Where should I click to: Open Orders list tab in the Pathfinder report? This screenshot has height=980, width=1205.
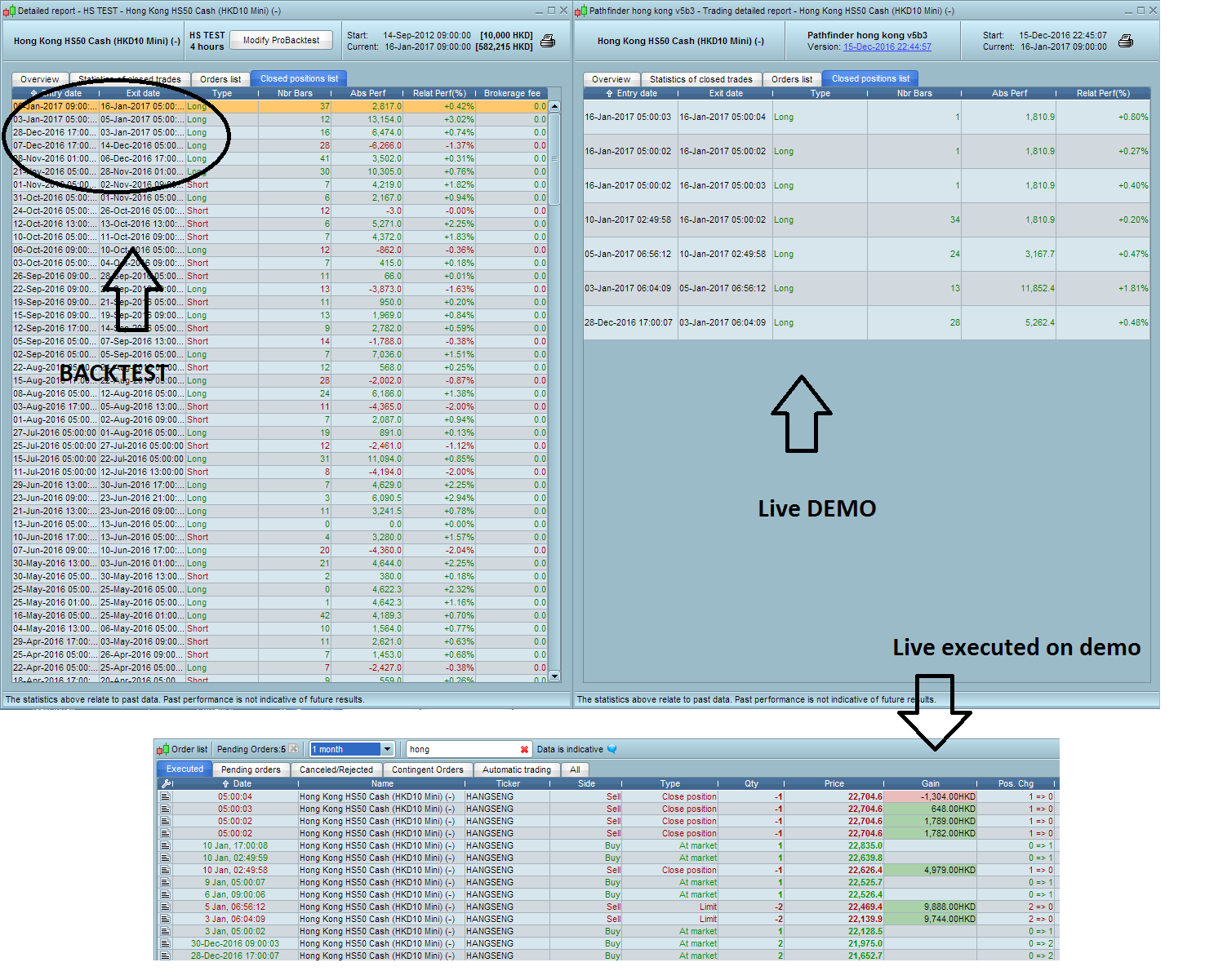pyautogui.click(x=792, y=79)
